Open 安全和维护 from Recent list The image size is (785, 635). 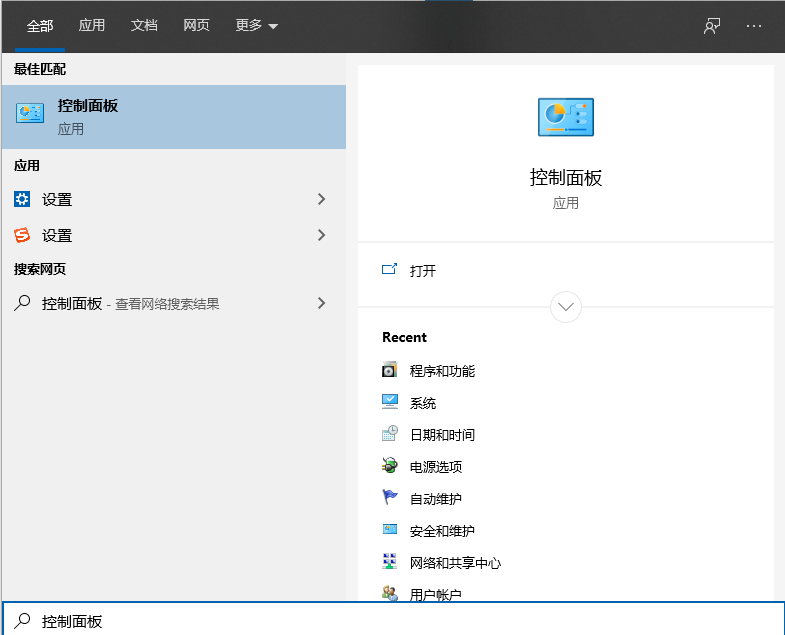click(x=442, y=531)
